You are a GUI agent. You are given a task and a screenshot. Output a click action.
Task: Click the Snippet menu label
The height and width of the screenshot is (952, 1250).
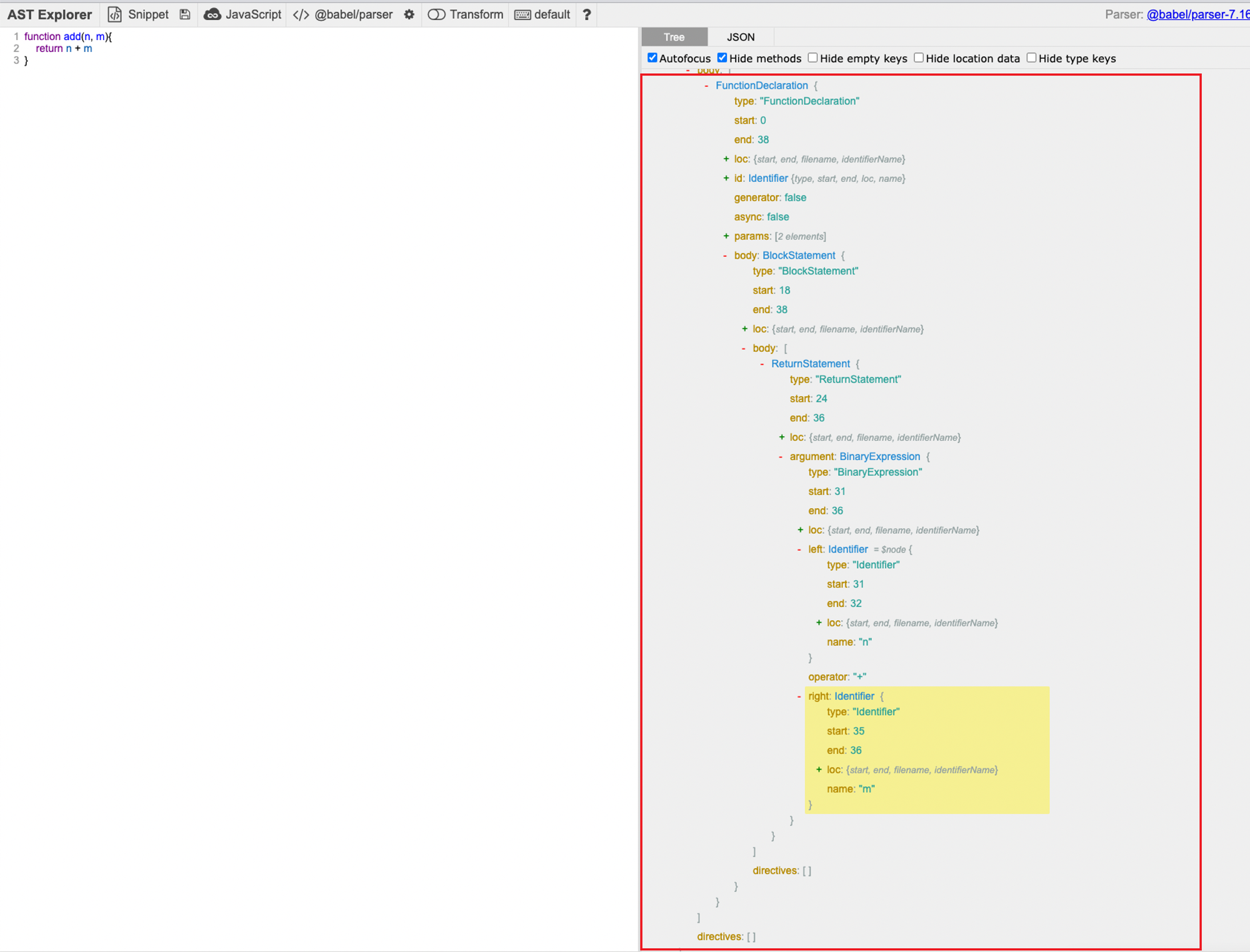148,14
